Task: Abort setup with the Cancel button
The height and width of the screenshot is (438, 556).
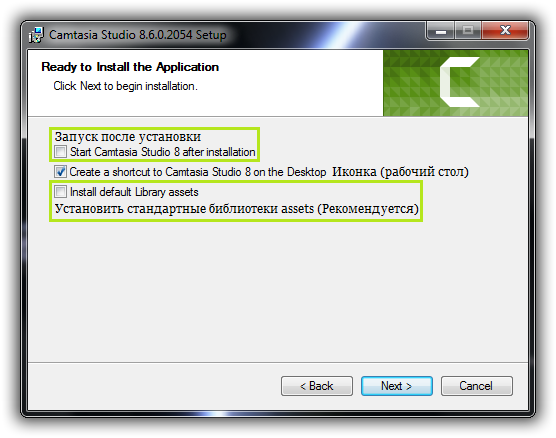Action: [477, 386]
